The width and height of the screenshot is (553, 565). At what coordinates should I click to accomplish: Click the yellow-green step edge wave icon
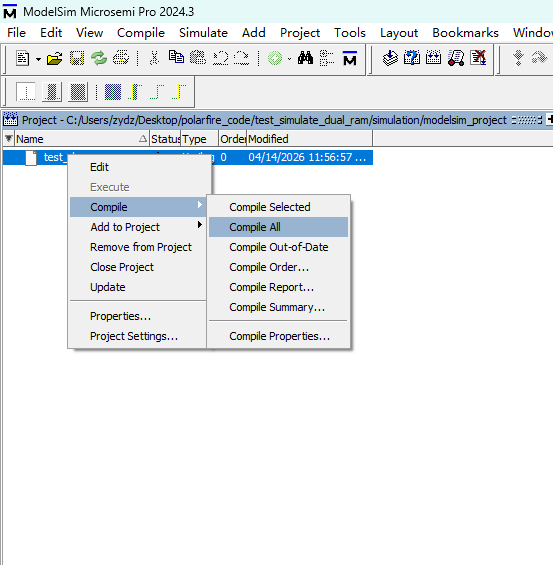tap(179, 92)
